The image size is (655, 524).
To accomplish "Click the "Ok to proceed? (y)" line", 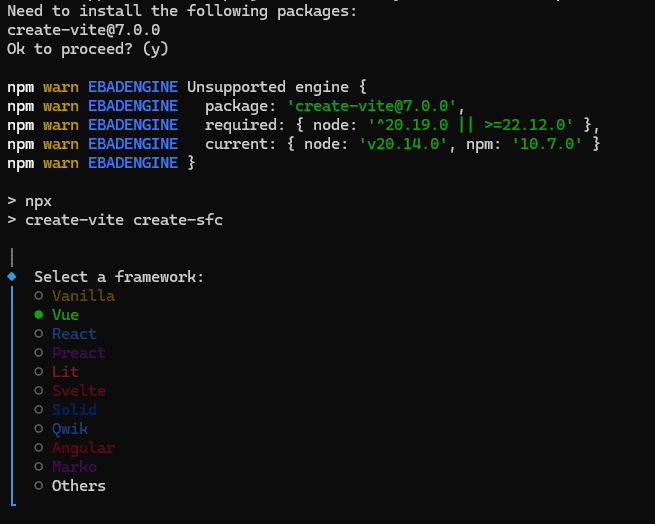I will point(88,48).
